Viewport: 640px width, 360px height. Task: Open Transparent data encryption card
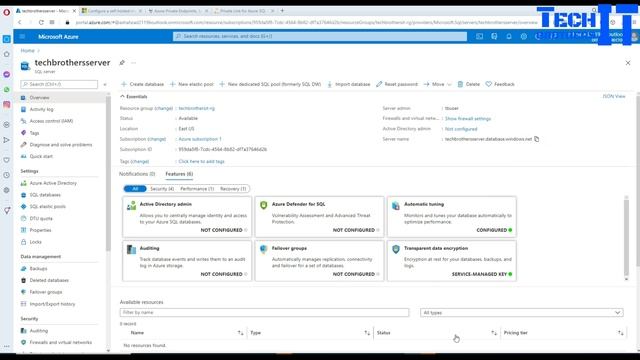451,260
